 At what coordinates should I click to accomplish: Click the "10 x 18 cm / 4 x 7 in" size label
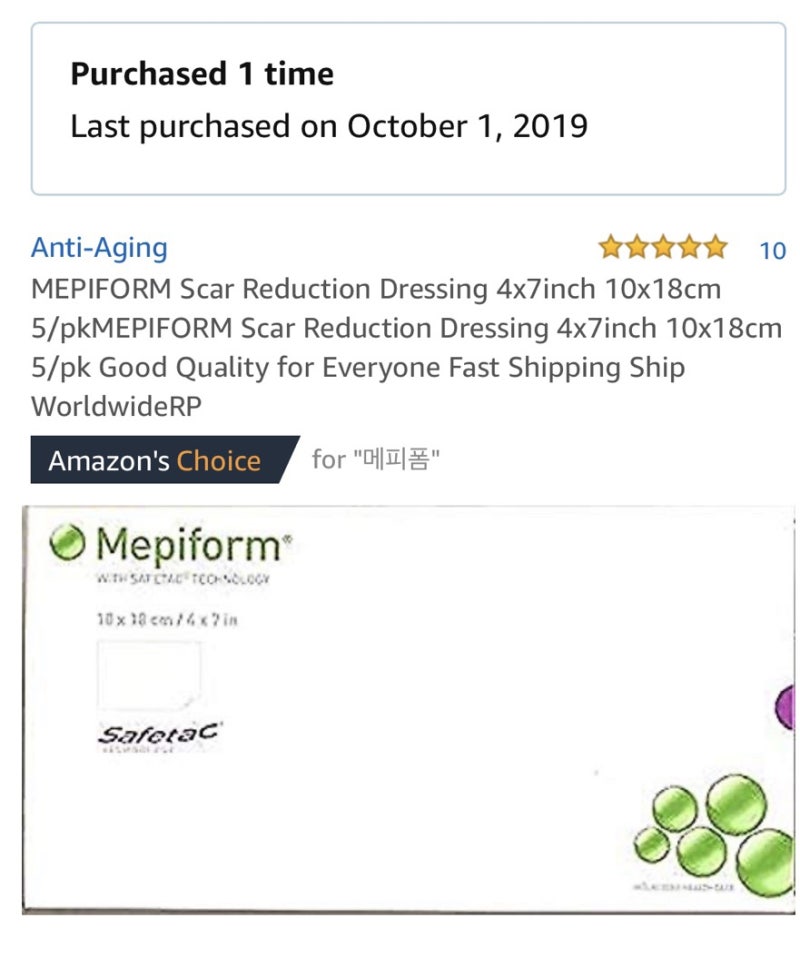[x=168, y=620]
